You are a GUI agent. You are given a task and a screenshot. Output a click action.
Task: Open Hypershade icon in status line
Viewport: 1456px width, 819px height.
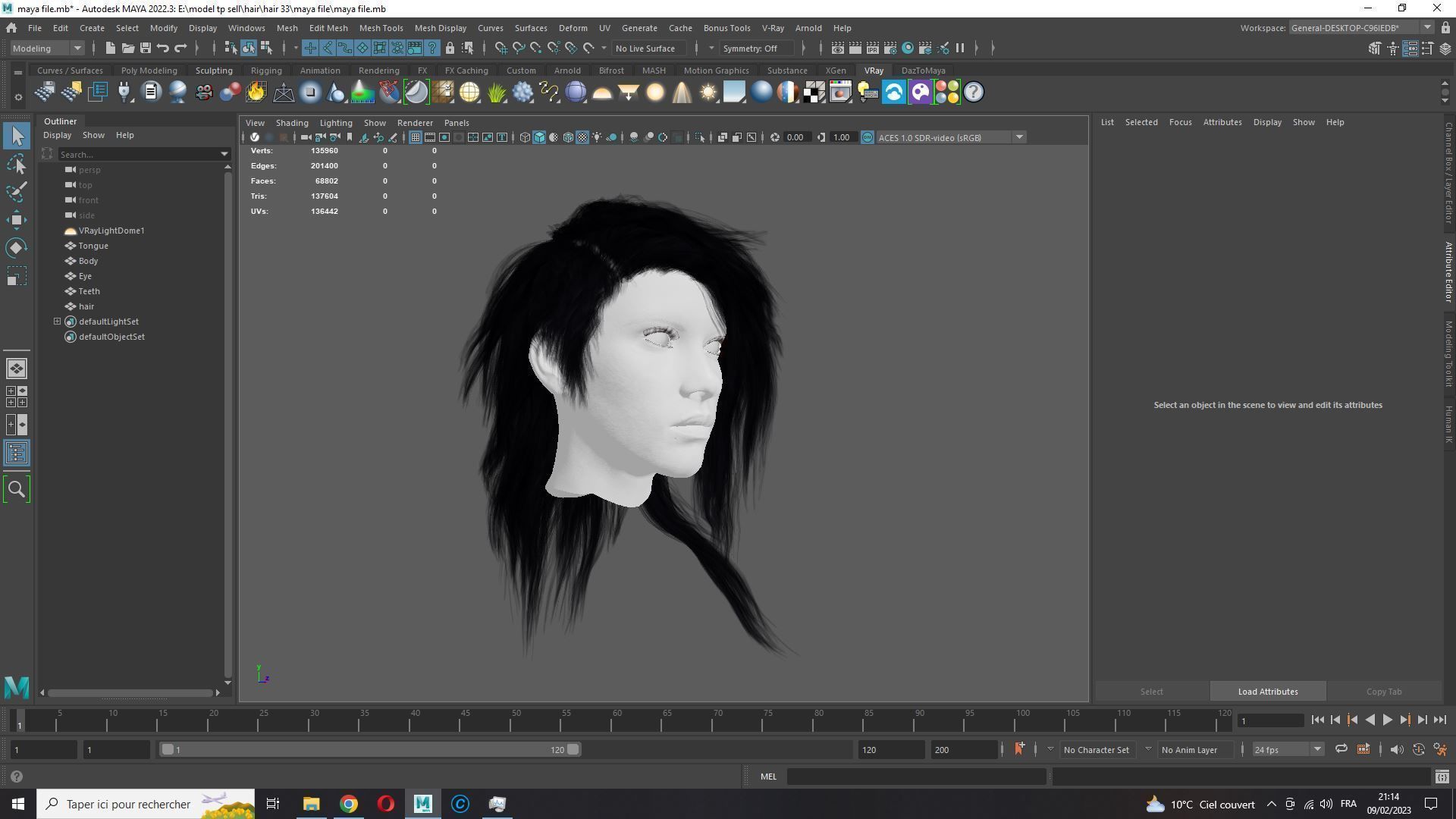click(907, 48)
